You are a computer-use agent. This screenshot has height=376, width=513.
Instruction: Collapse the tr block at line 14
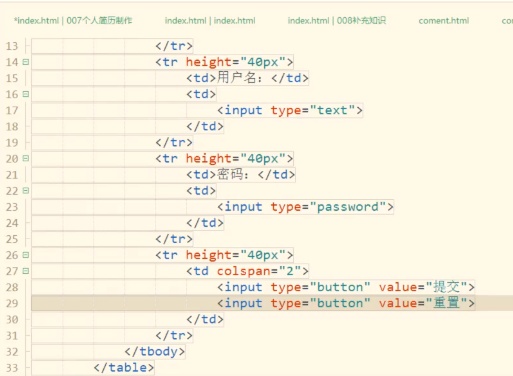coord(26,62)
